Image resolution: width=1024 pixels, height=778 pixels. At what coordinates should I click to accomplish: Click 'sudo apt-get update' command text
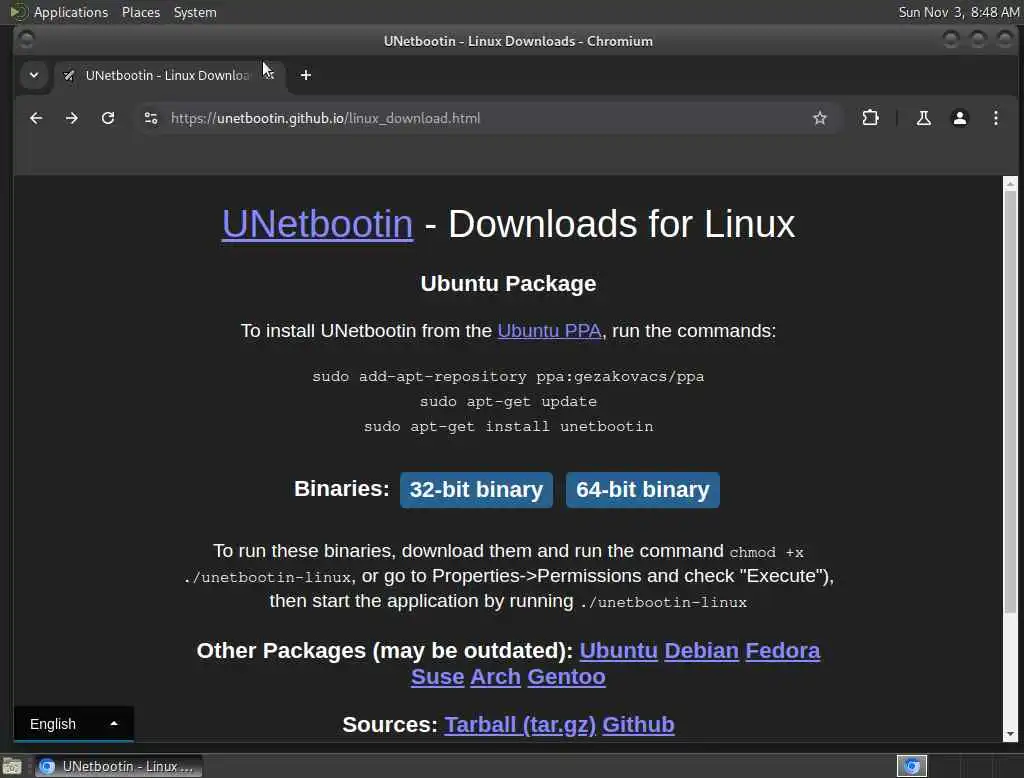pos(508,401)
